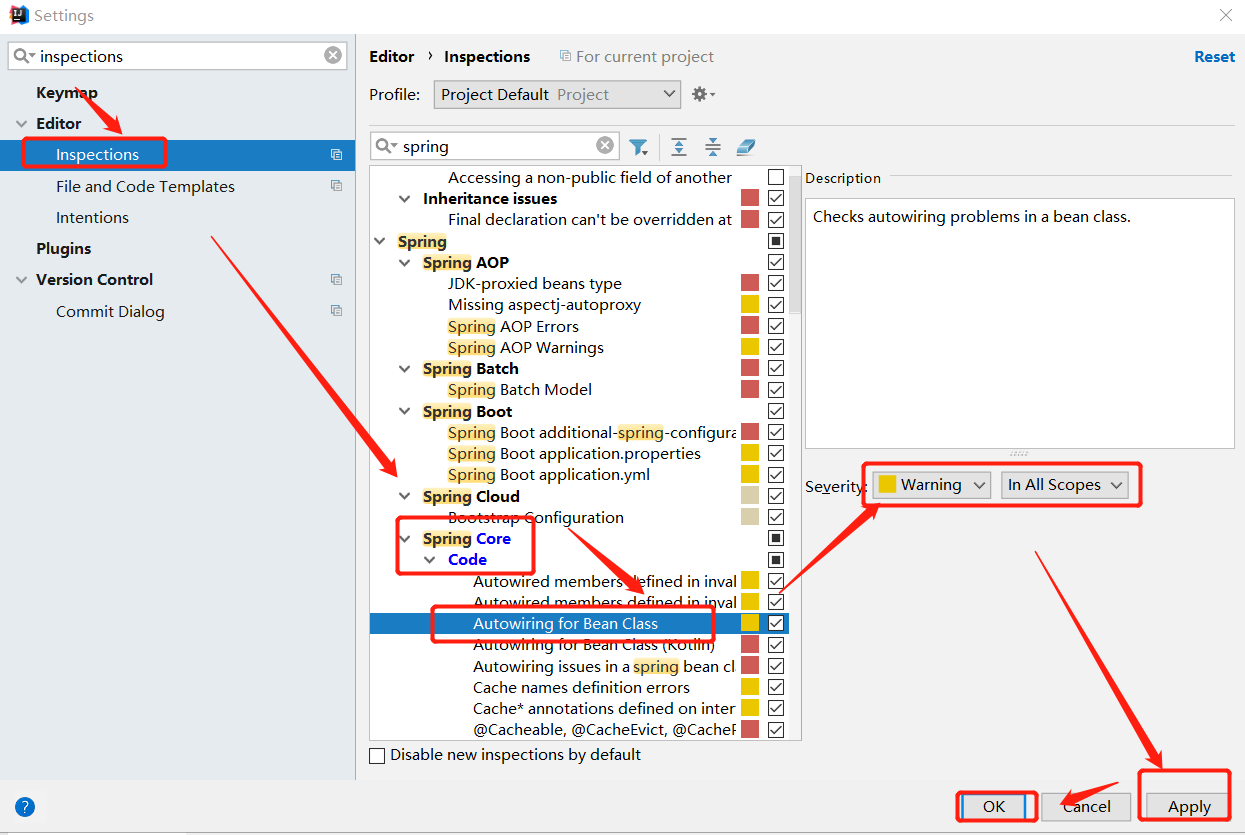Collapse the Spring Batch group
Viewport: 1245px width, 835px height.
tap(405, 369)
